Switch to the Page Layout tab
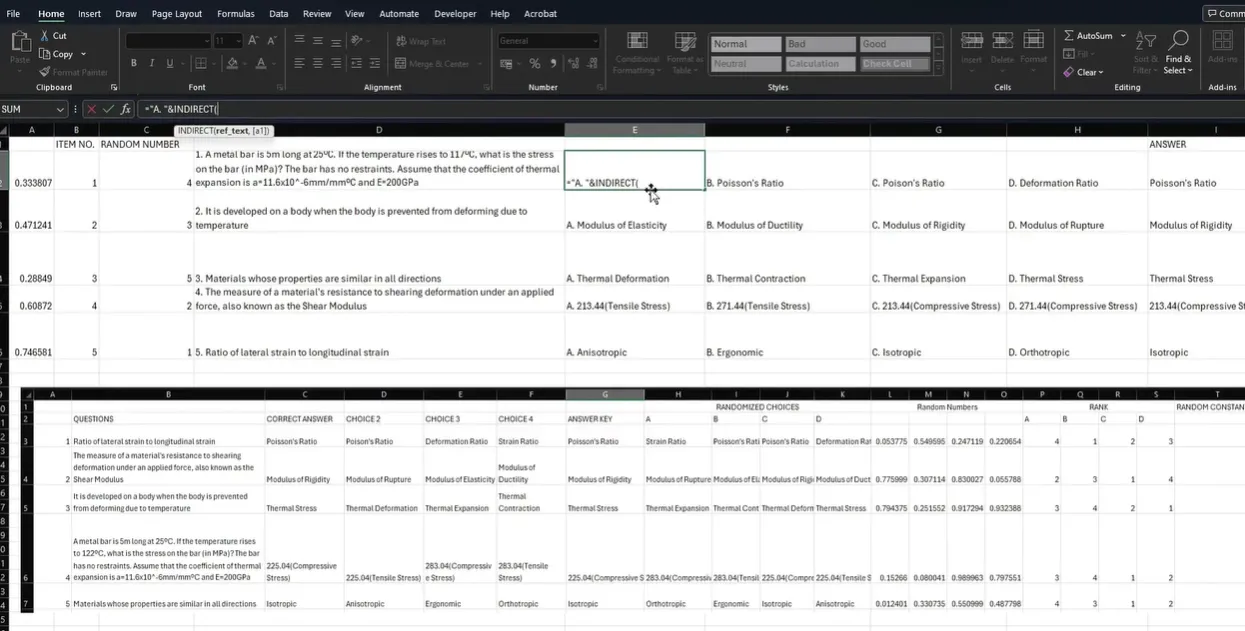This screenshot has width=1245, height=631. click(177, 14)
